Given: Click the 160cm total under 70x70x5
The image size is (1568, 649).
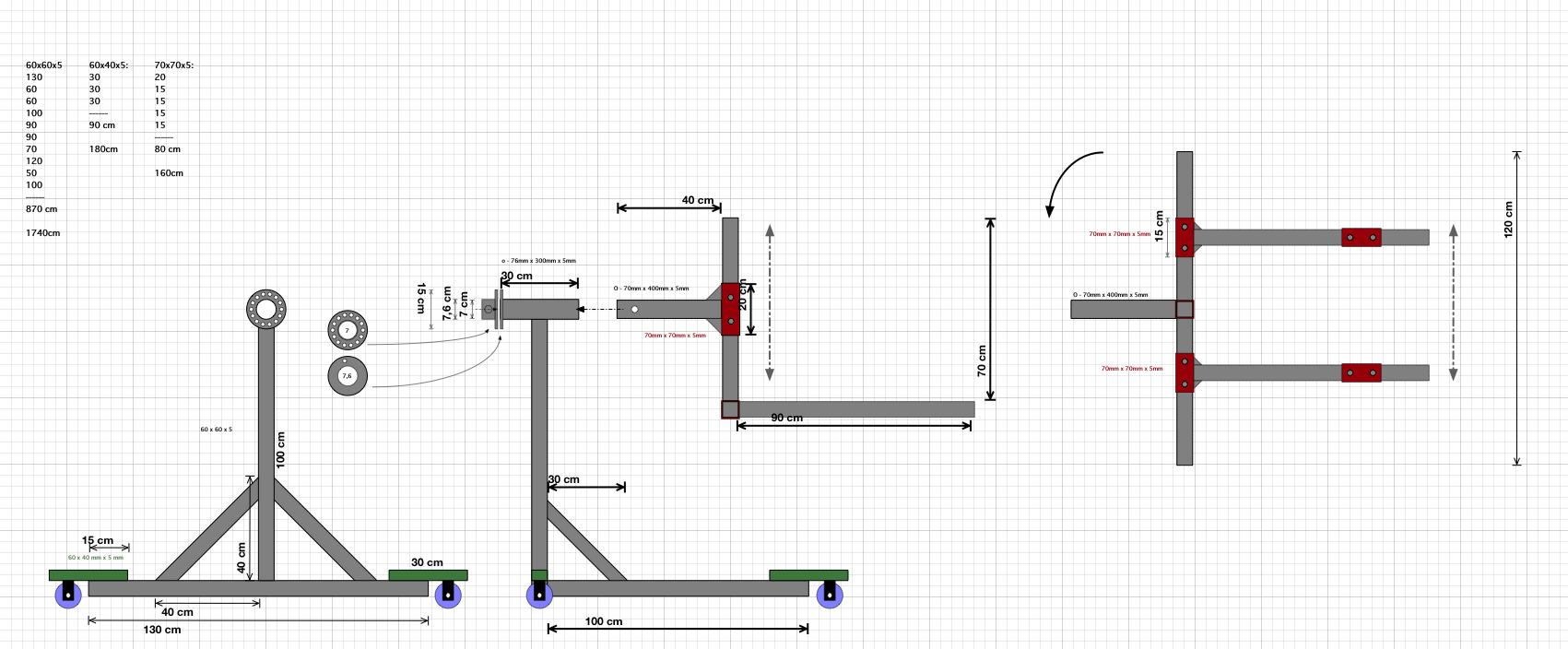Looking at the screenshot, I should pyautogui.click(x=169, y=173).
